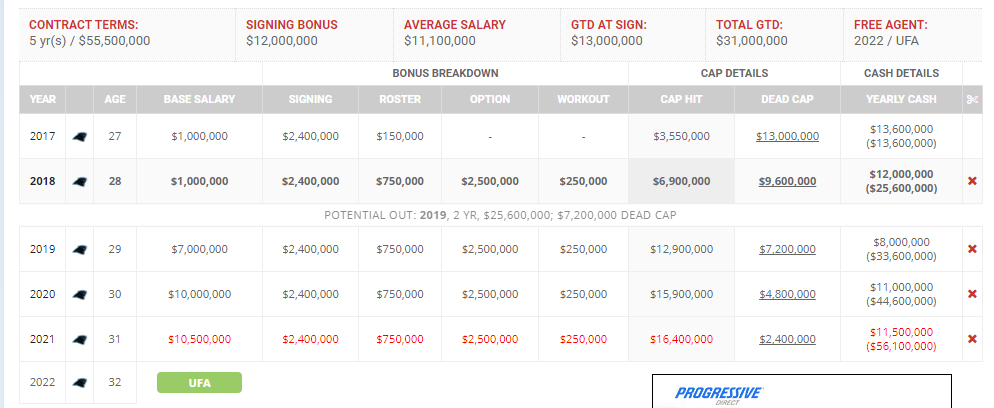Click the Panthers logo in 2018 row
This screenshot has height=408, width=994.
(80, 181)
